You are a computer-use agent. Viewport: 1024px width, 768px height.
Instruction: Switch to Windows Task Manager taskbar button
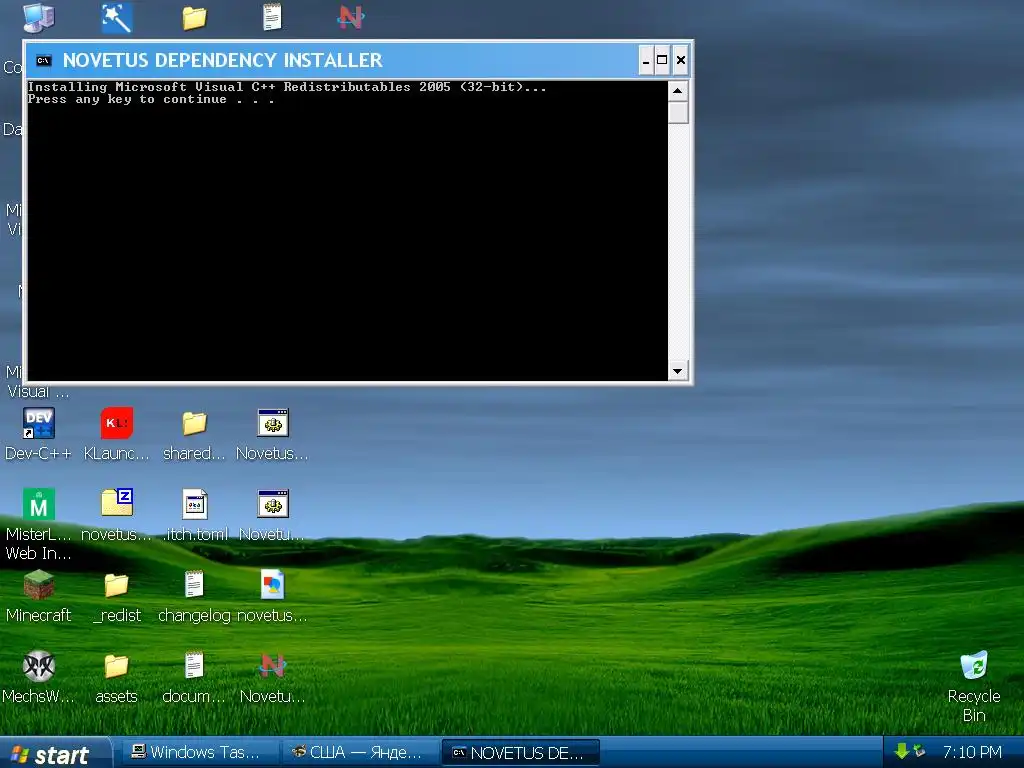199,752
